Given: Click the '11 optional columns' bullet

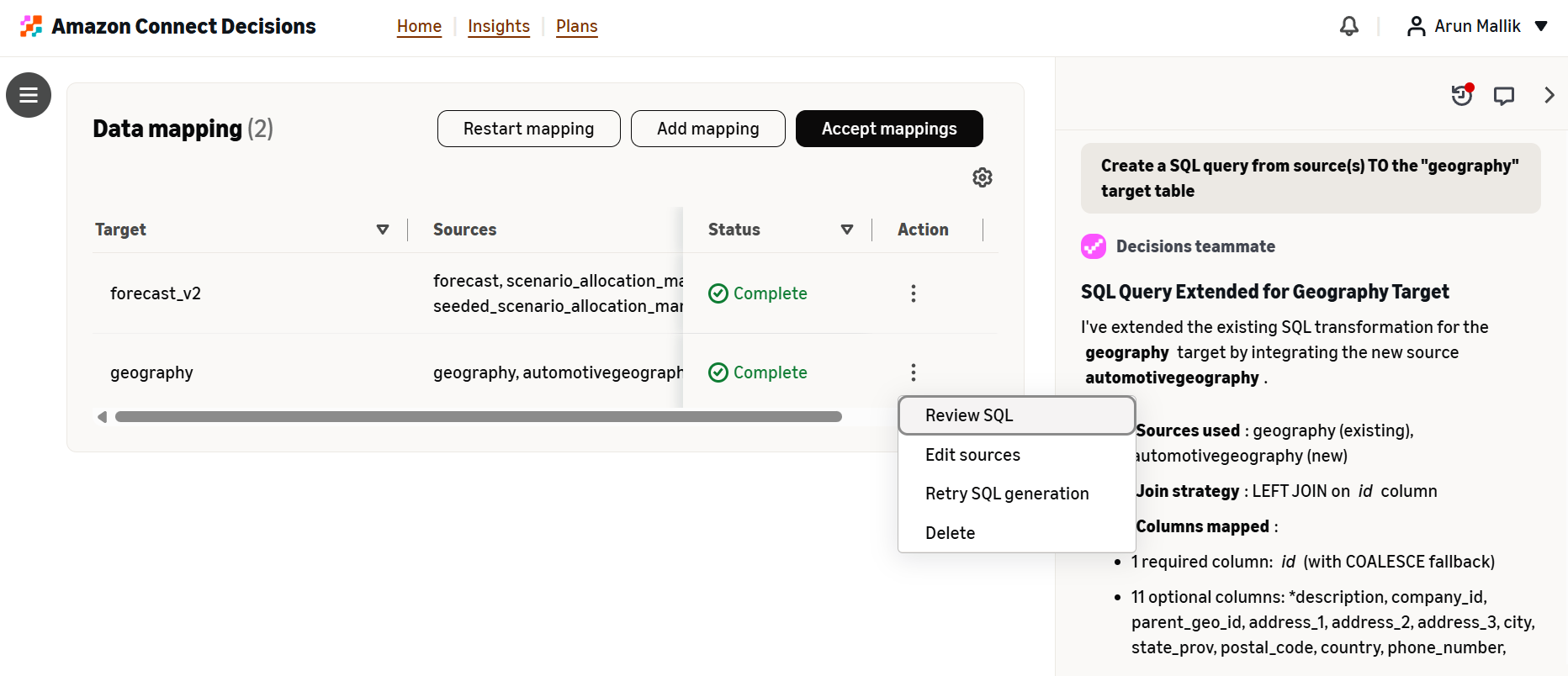Looking at the screenshot, I should [1333, 622].
